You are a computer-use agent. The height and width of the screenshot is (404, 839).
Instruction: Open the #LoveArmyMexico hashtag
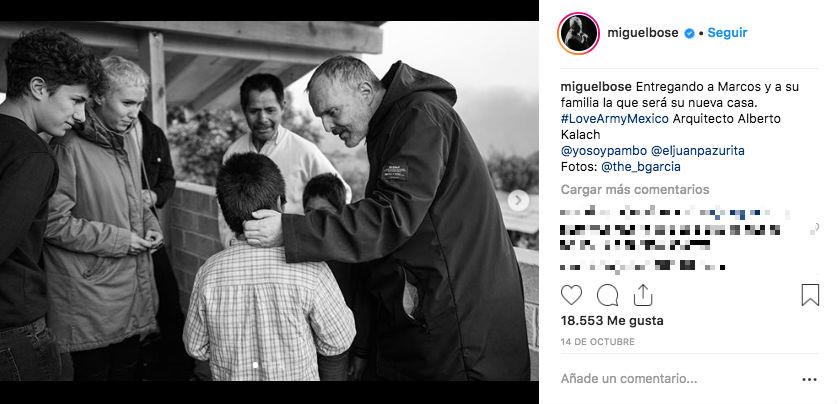click(614, 119)
